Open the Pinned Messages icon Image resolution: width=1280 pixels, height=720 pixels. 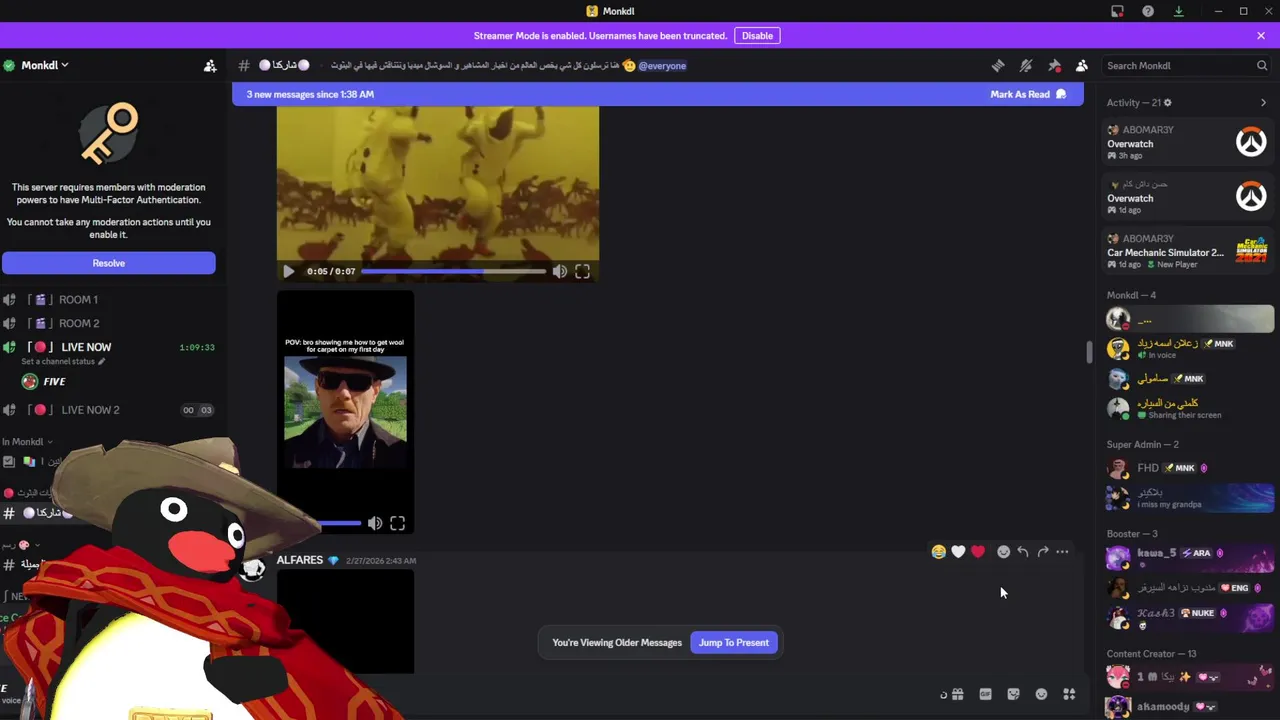pyautogui.click(x=1054, y=66)
